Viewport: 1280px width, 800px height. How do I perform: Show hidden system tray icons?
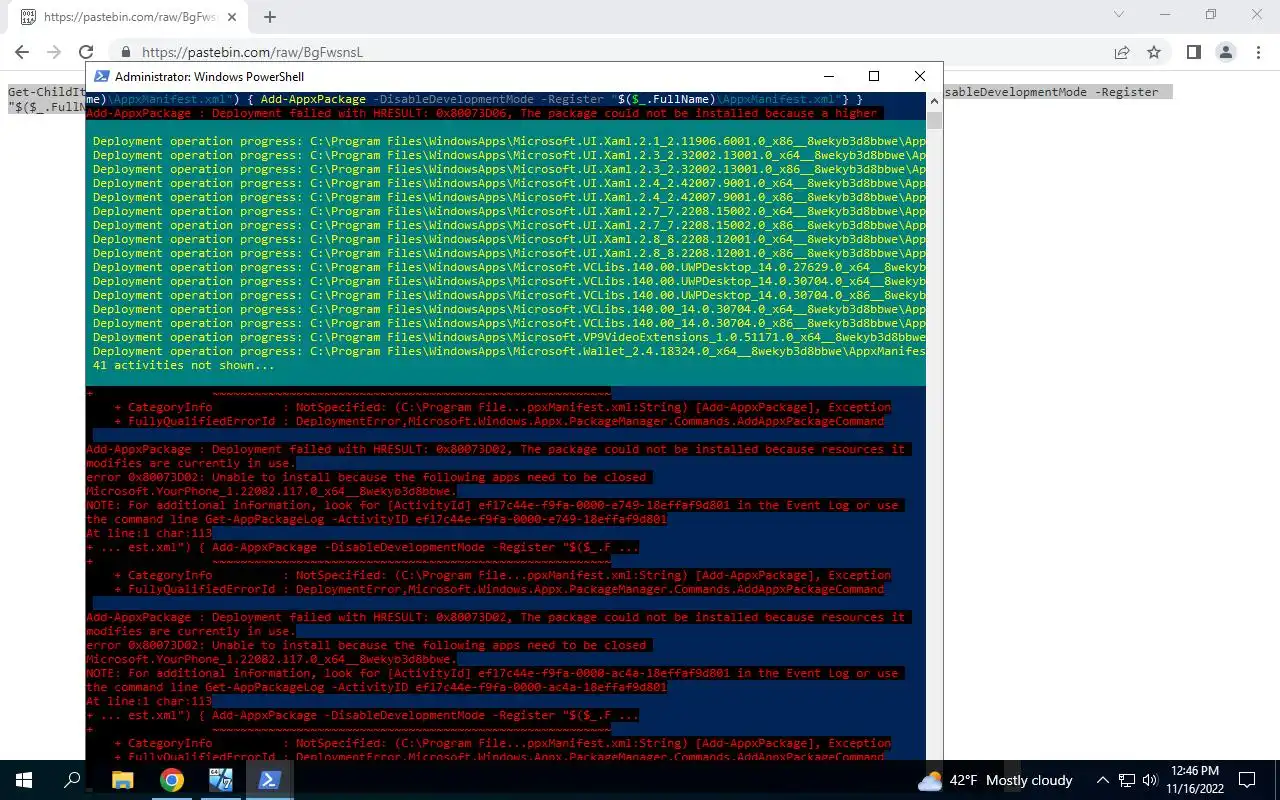[1103, 780]
